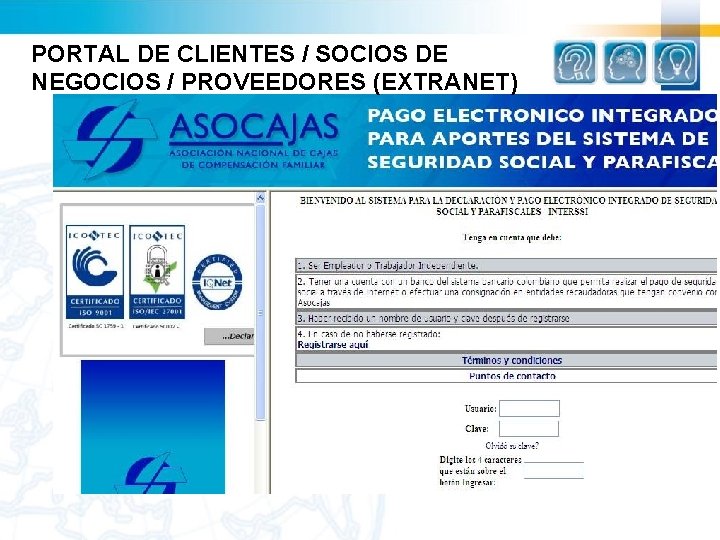The height and width of the screenshot is (540, 720).
Task: Click the IQNet certification seal
Action: click(x=217, y=282)
